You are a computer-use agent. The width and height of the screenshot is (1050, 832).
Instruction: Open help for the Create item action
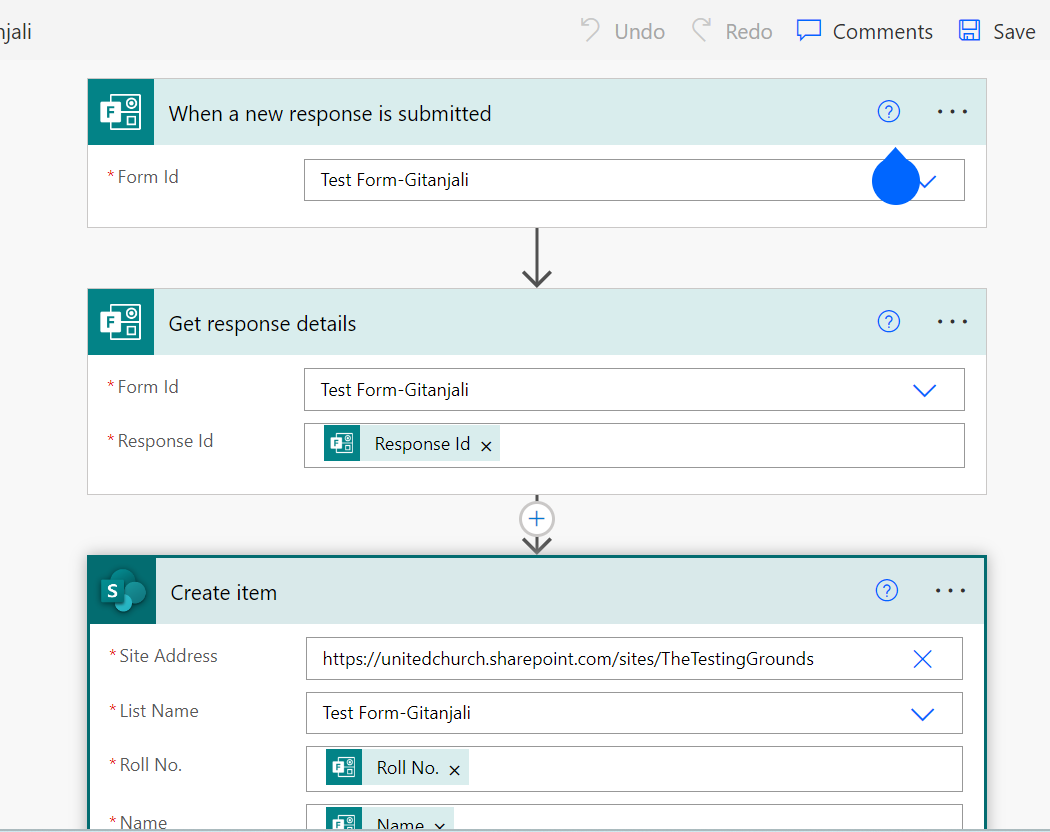(886, 591)
